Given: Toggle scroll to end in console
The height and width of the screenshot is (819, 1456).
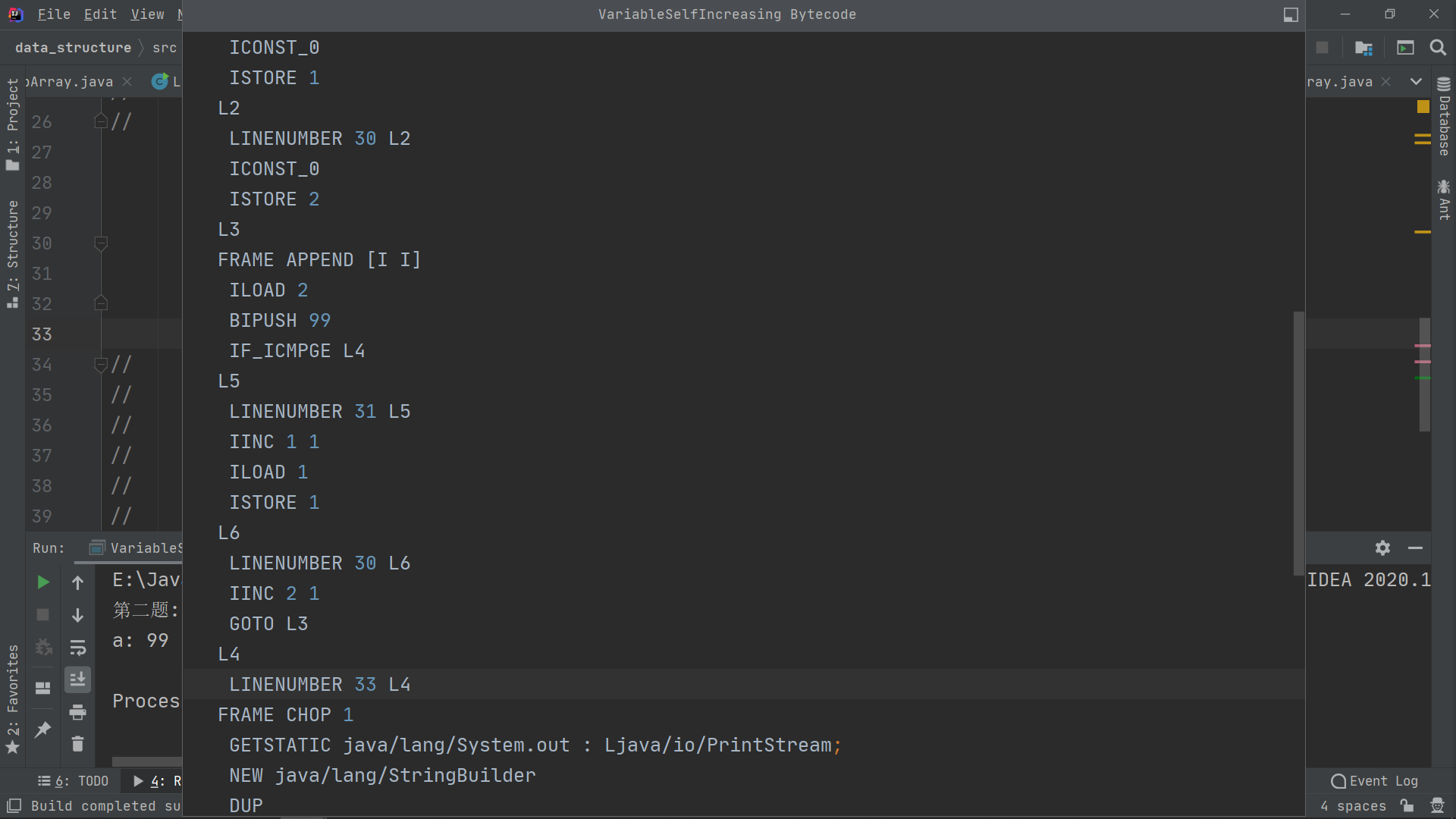Looking at the screenshot, I should coord(77,679).
